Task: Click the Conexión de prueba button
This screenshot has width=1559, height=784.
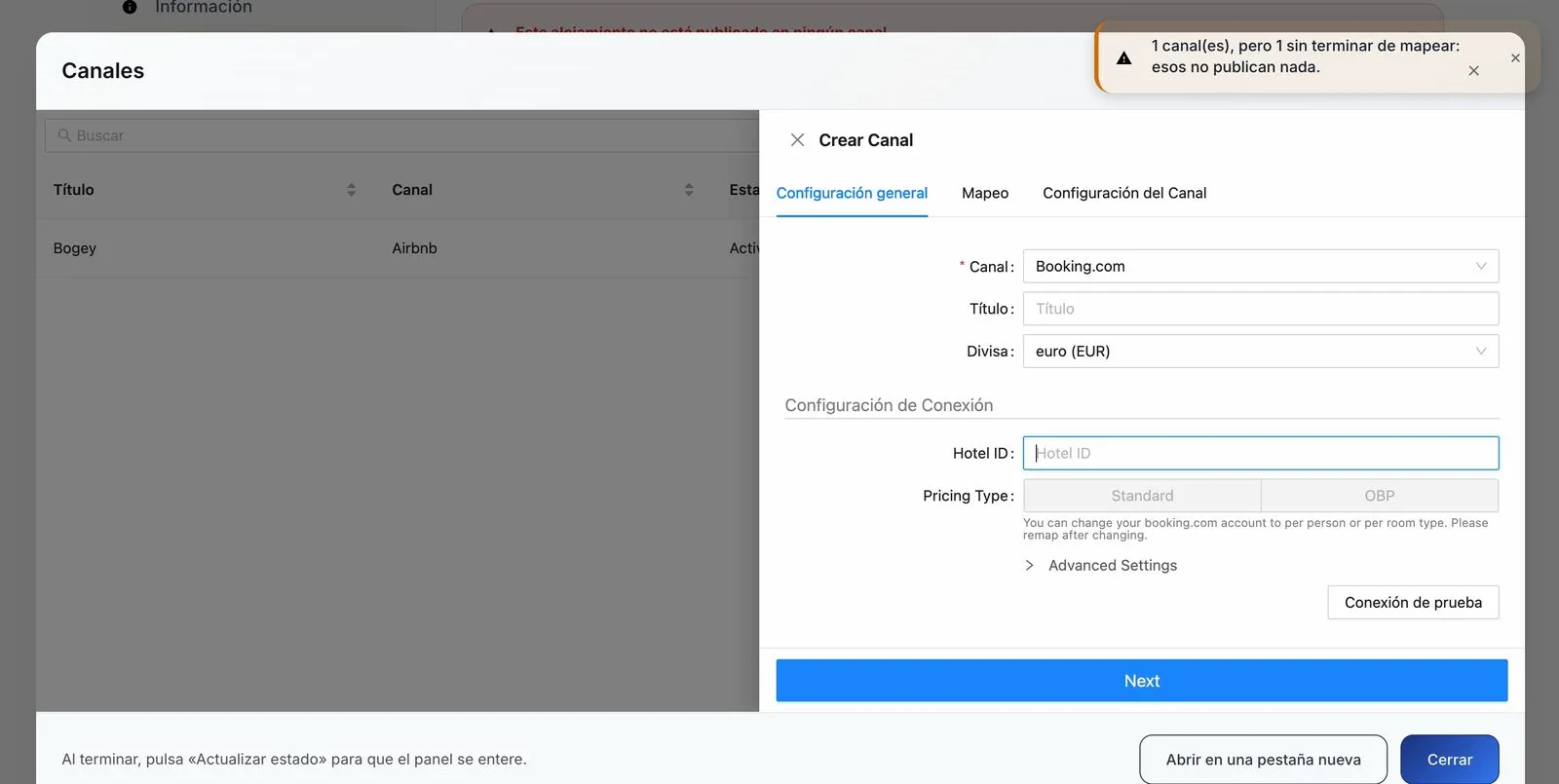Action: (1413, 603)
